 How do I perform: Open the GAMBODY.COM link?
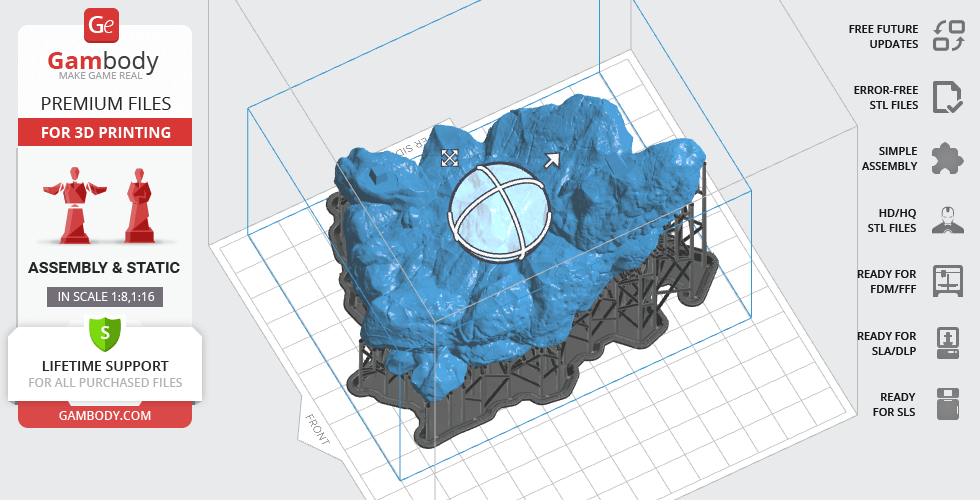104,414
